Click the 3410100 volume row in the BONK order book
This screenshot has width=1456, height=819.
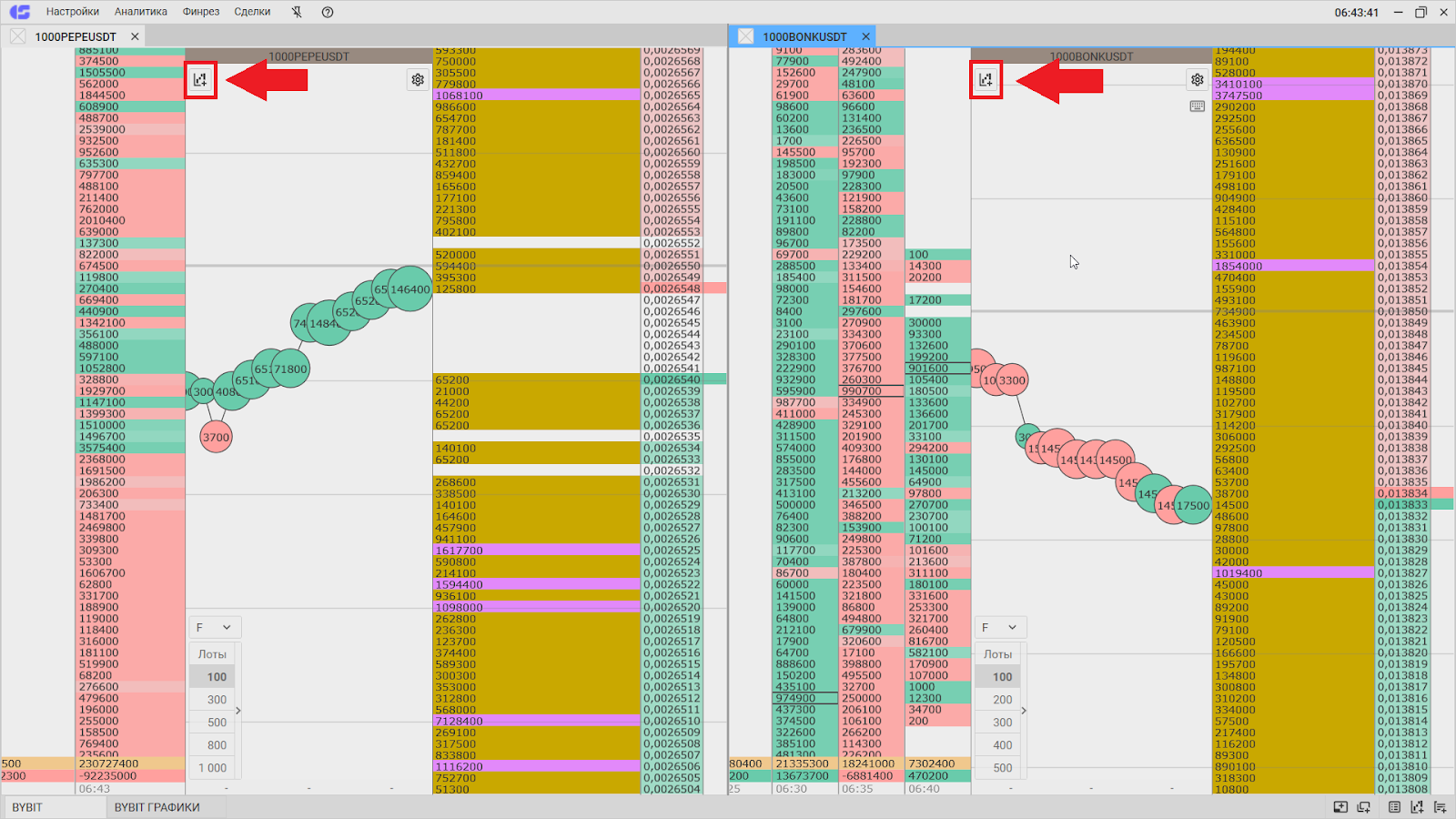[x=1293, y=84]
